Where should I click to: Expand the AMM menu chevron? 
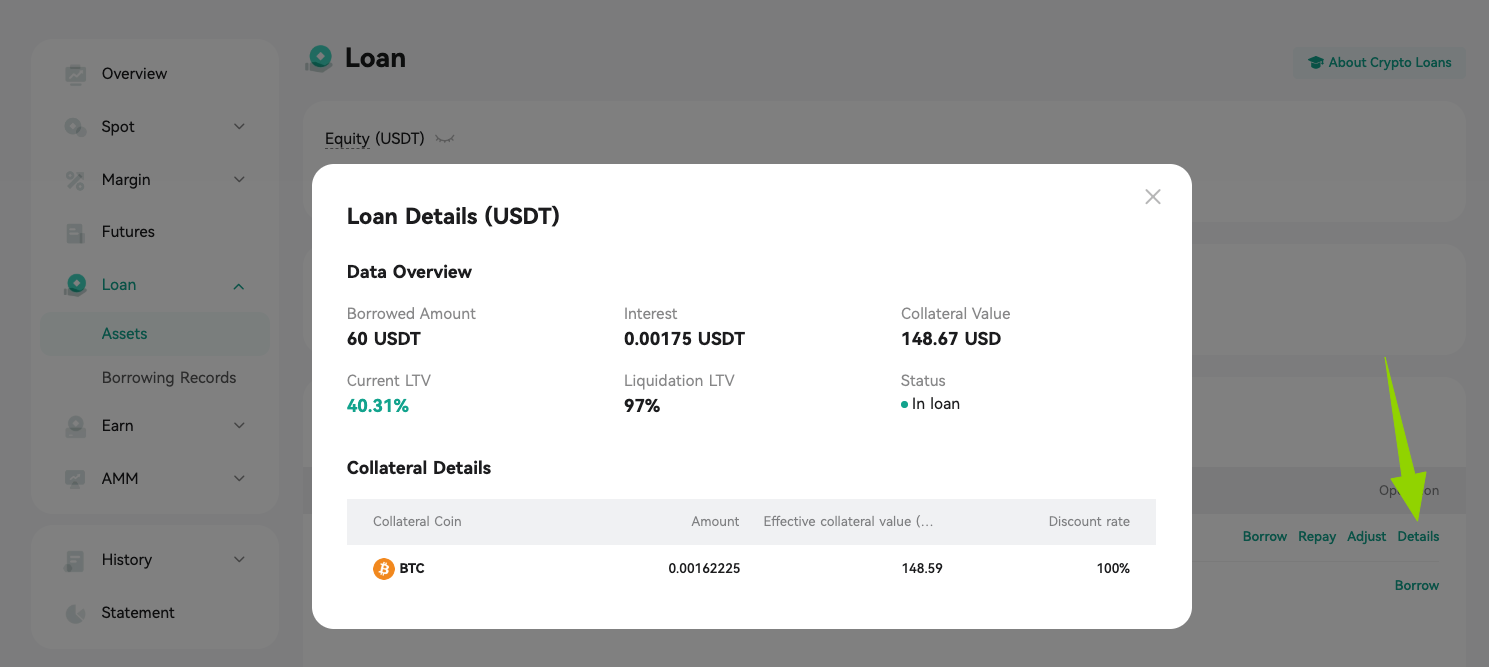[x=239, y=479]
